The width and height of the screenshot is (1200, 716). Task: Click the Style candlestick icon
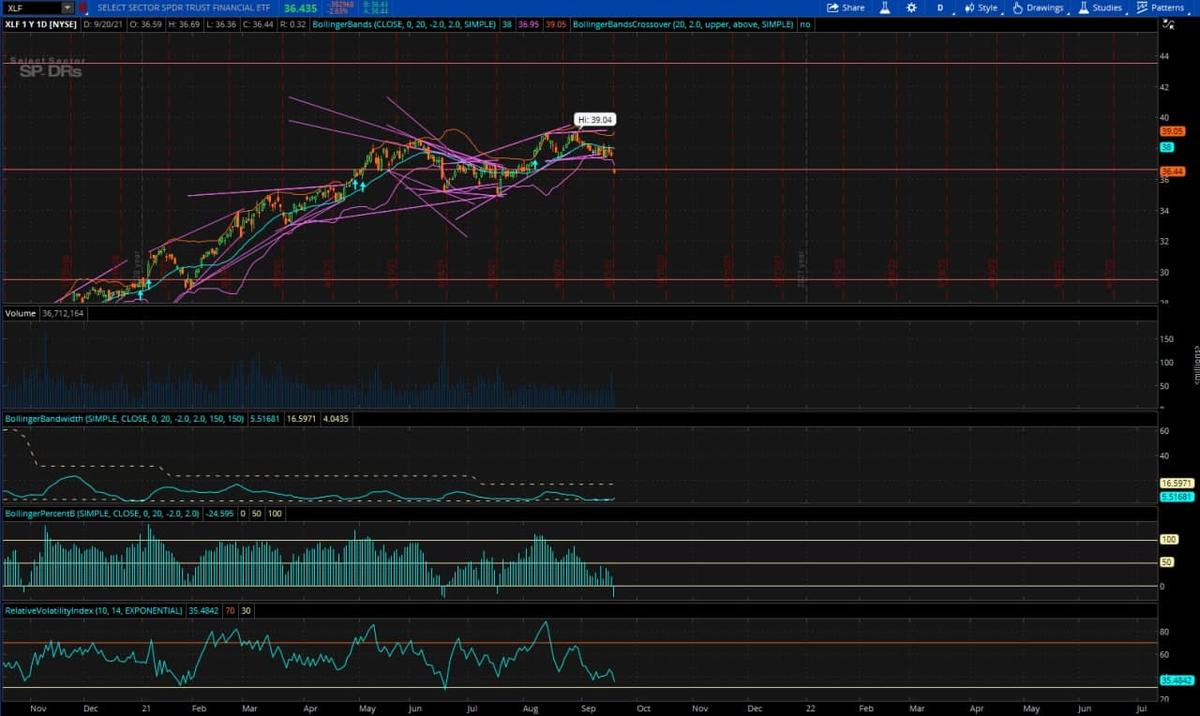968,7
